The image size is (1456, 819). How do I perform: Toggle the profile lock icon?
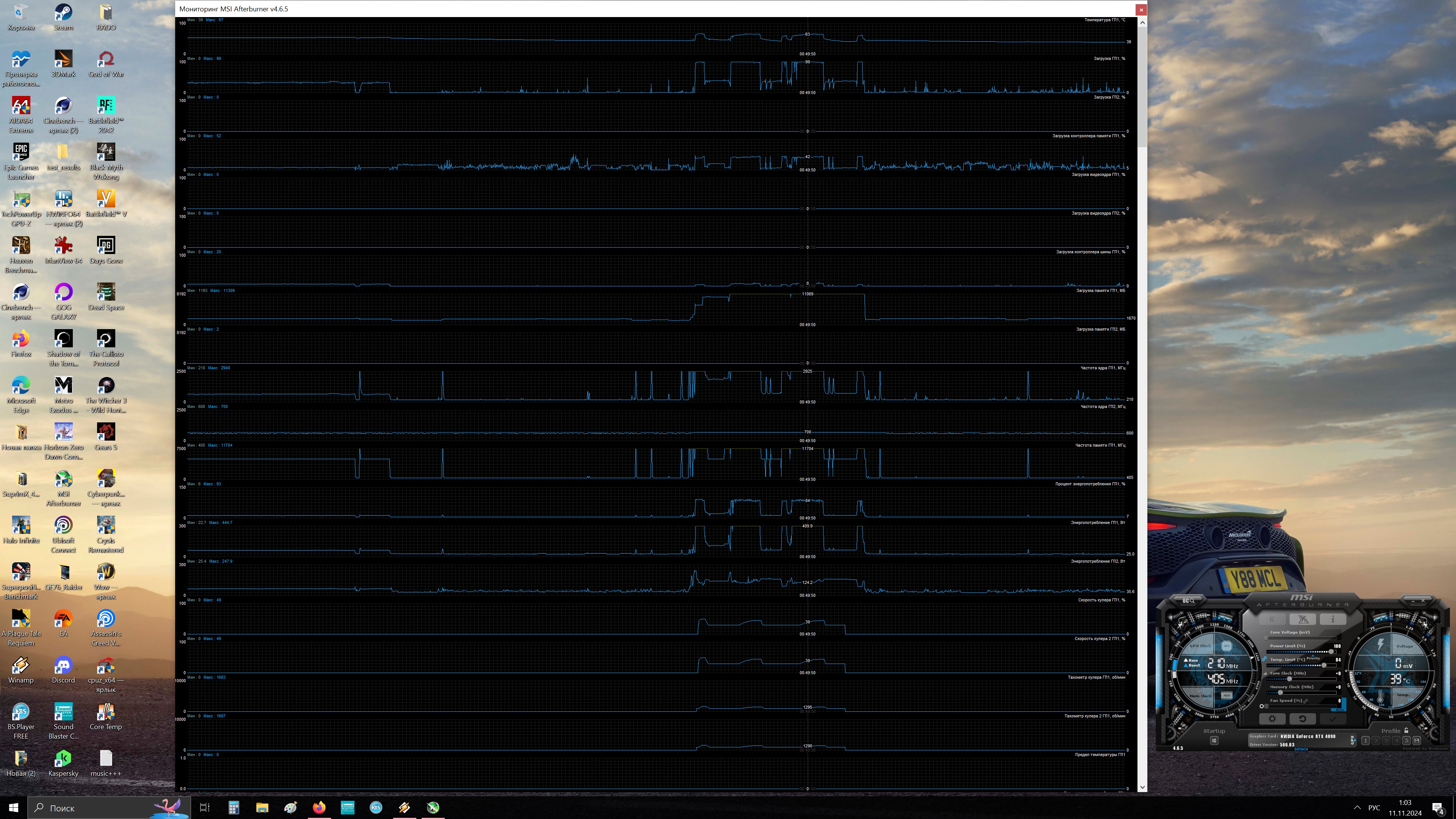click(x=1406, y=730)
